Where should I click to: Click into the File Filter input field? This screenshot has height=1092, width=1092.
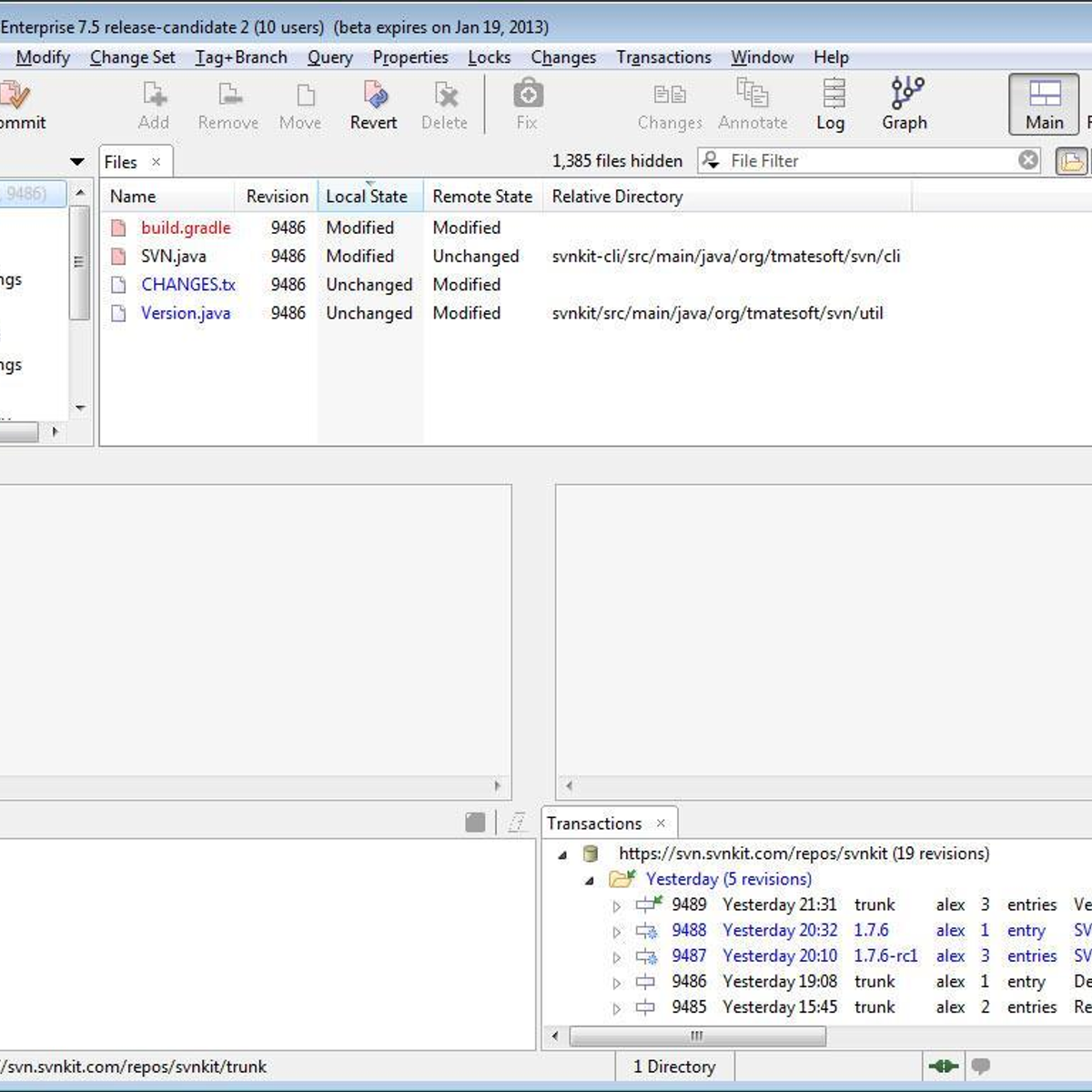(871, 161)
